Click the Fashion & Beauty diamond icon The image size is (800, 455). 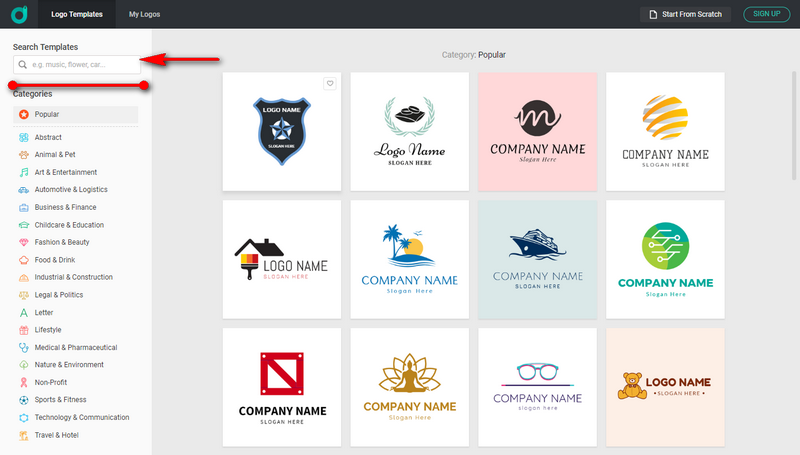pos(23,242)
